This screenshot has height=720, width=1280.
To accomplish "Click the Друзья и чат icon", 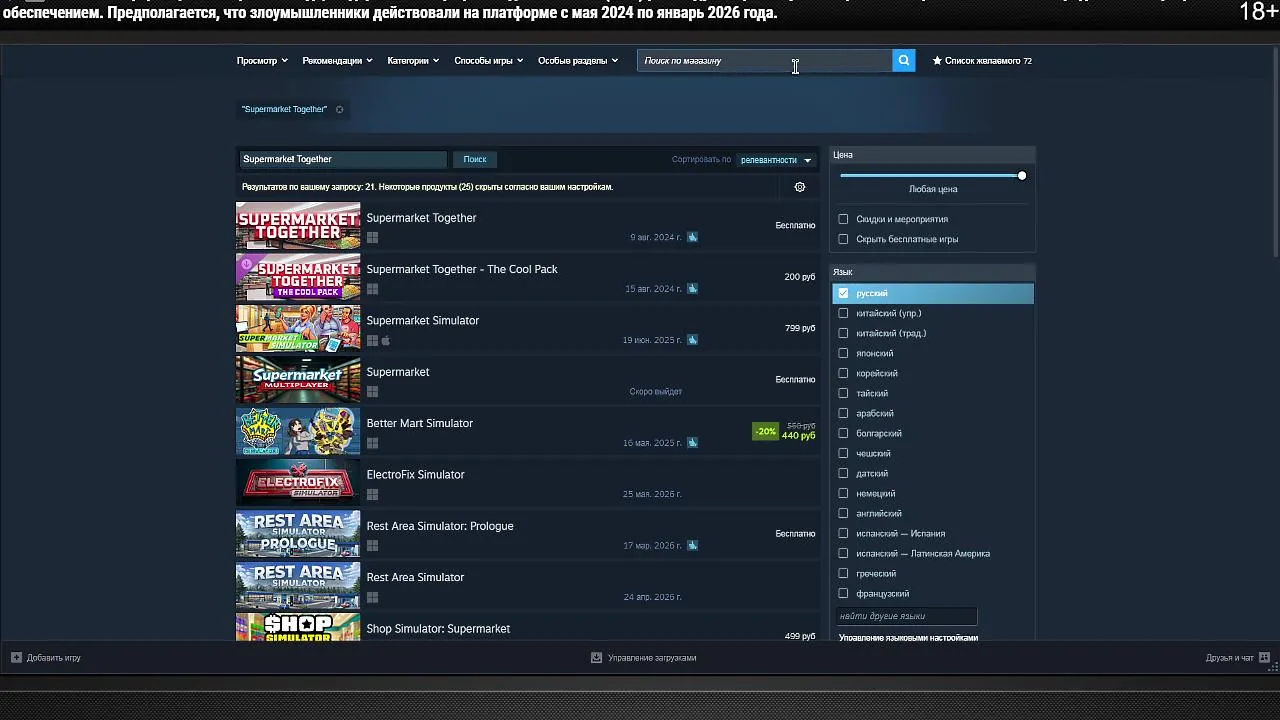I will point(1264,658).
